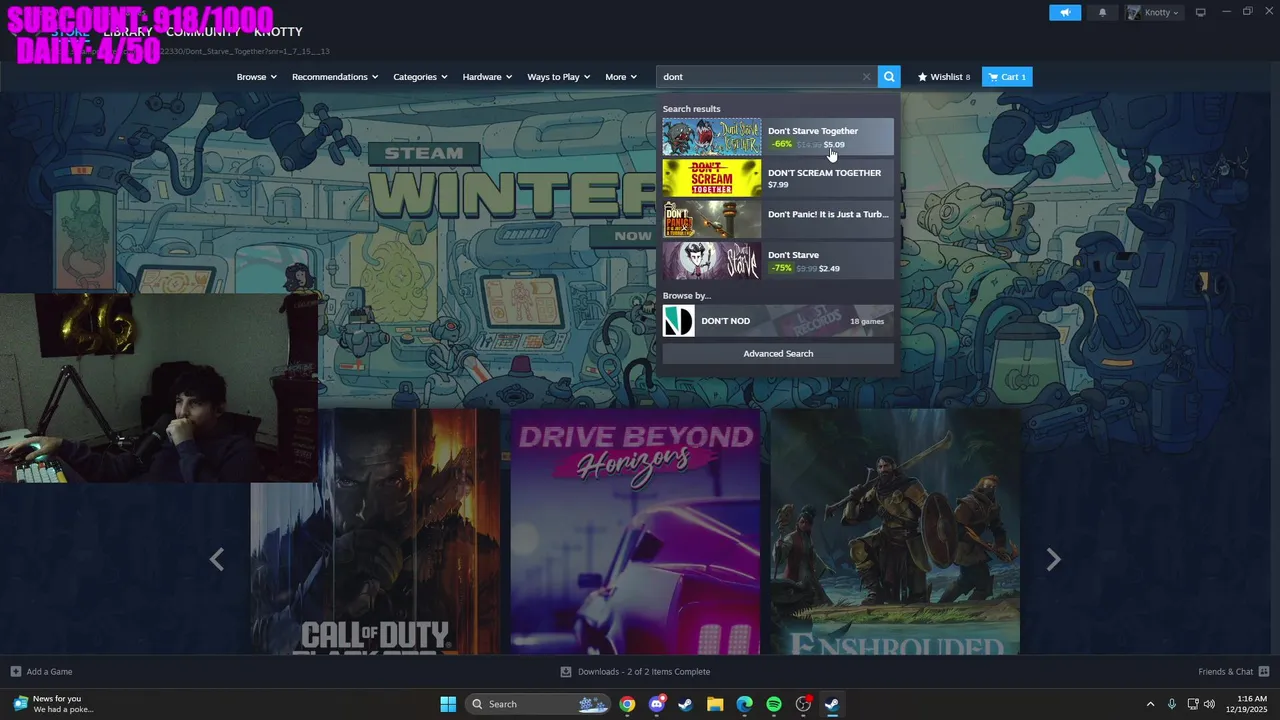Open OBS Studio from the taskbar
Screen dimensions: 1280x720
(x=803, y=704)
